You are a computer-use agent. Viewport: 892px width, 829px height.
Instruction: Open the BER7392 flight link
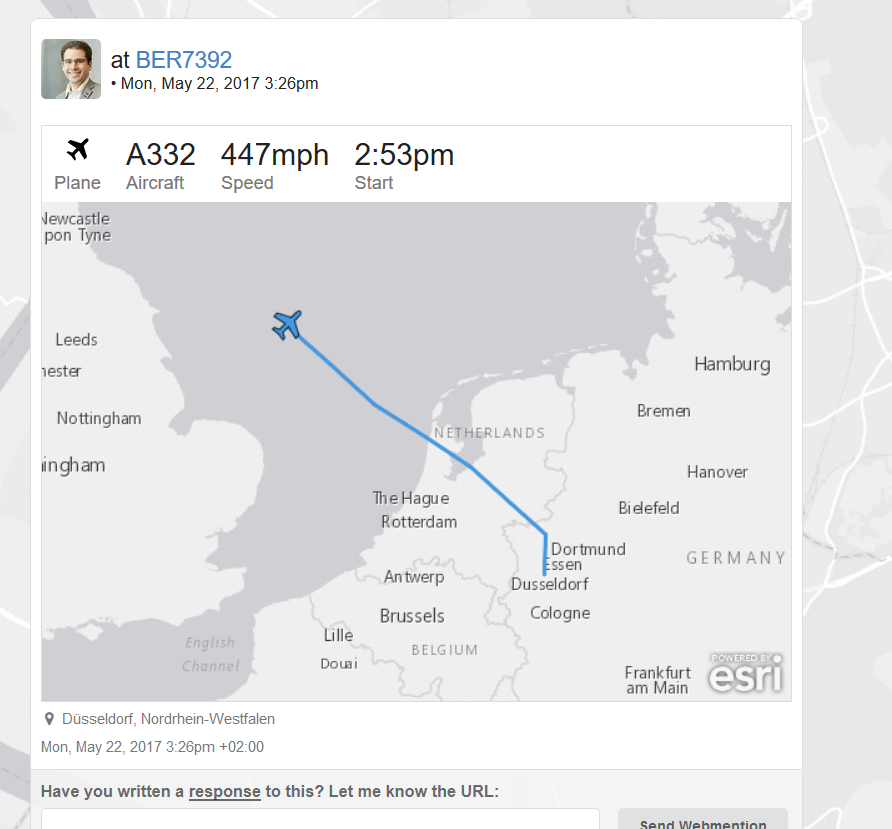point(184,60)
